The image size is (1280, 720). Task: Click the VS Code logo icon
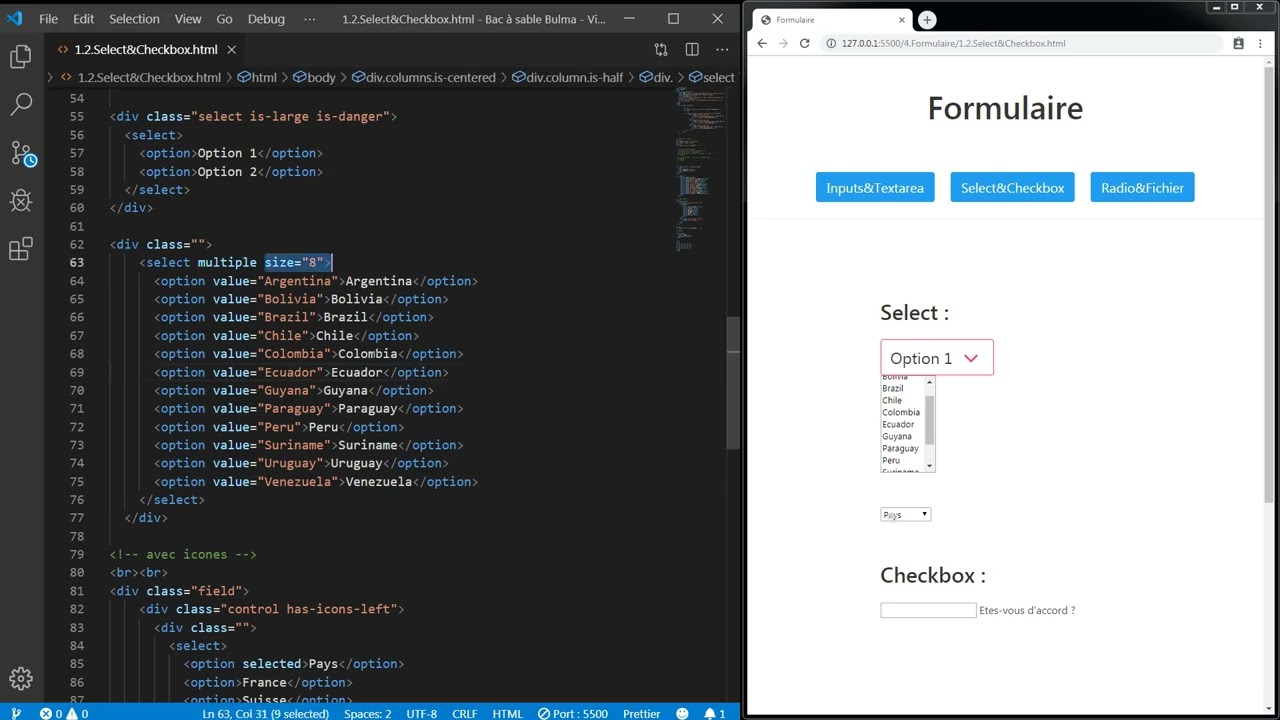click(x=14, y=18)
